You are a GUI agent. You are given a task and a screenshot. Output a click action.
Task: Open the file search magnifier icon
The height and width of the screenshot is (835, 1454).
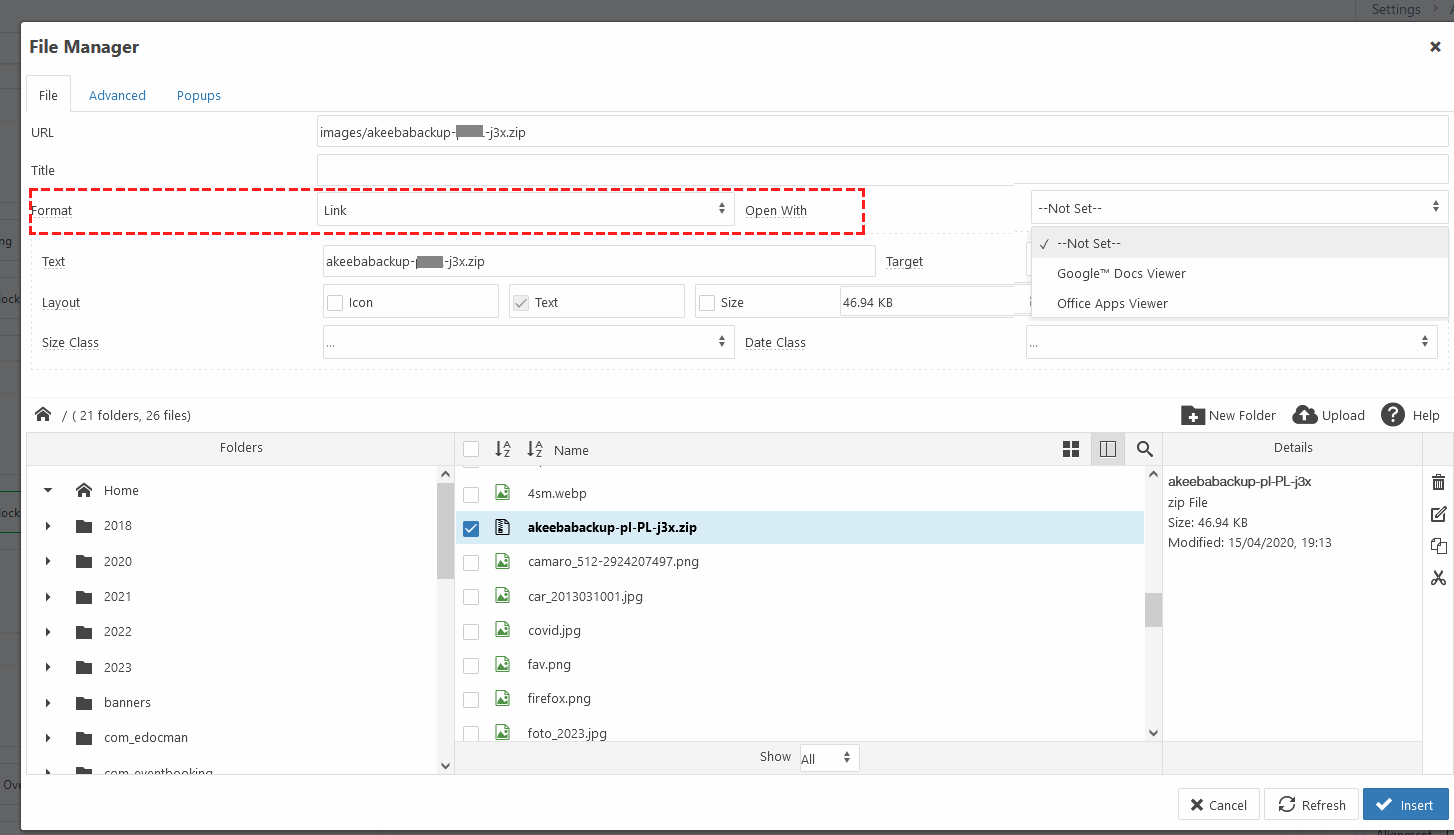[1144, 449]
